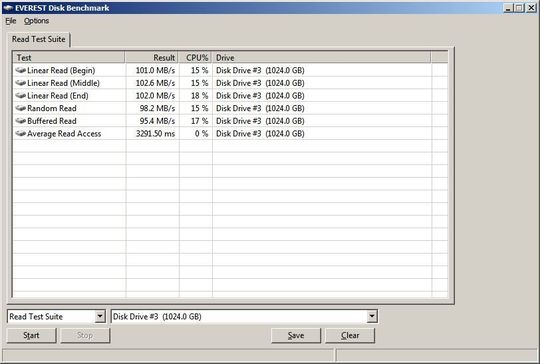The width and height of the screenshot is (540, 364).
Task: Click the Disk Drive #3 (1024.0 GB) combo box
Action: tap(244, 316)
